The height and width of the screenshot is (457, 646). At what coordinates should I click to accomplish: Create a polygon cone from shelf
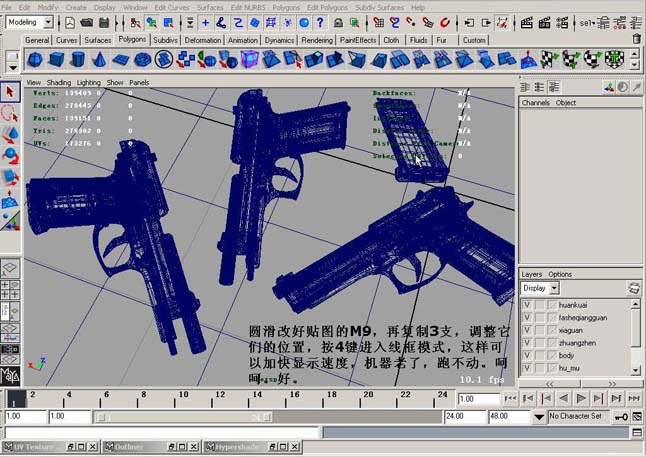99,59
